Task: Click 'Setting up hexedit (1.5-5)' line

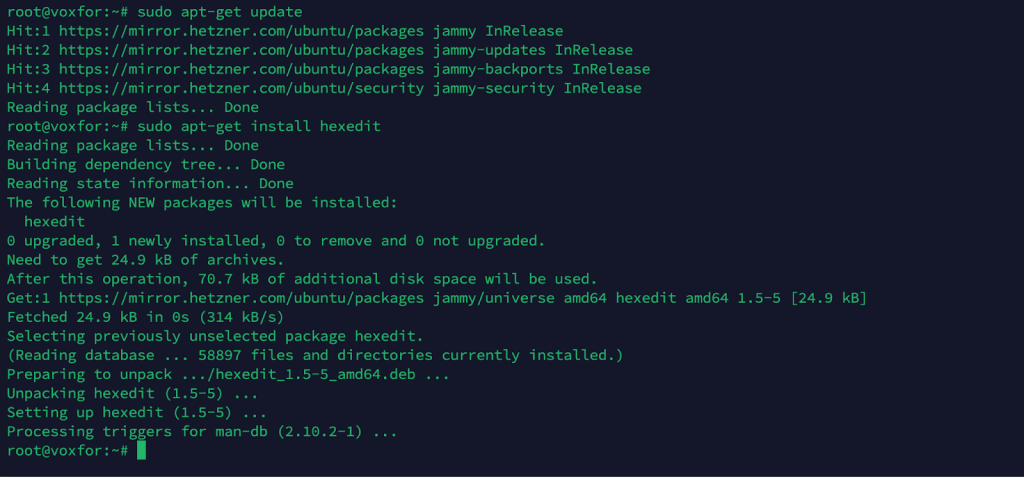Action: 136,413
